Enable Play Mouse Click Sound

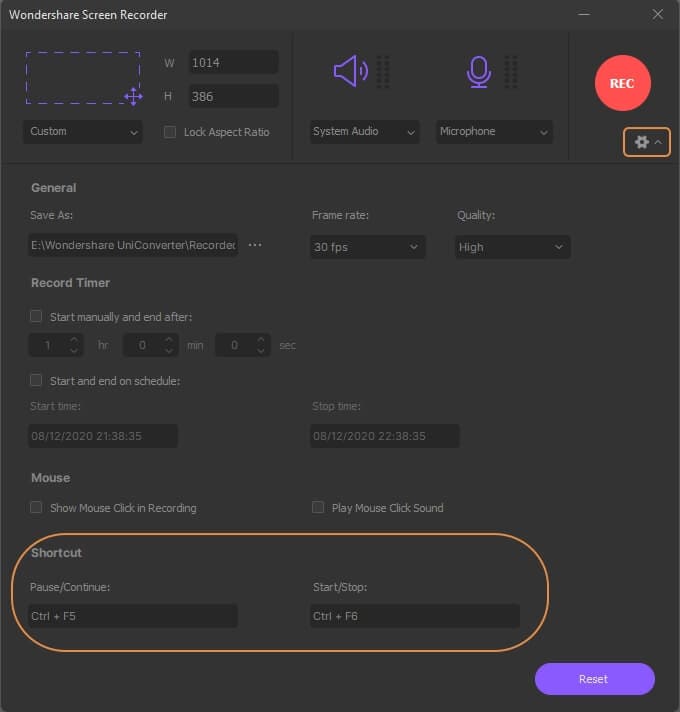318,507
